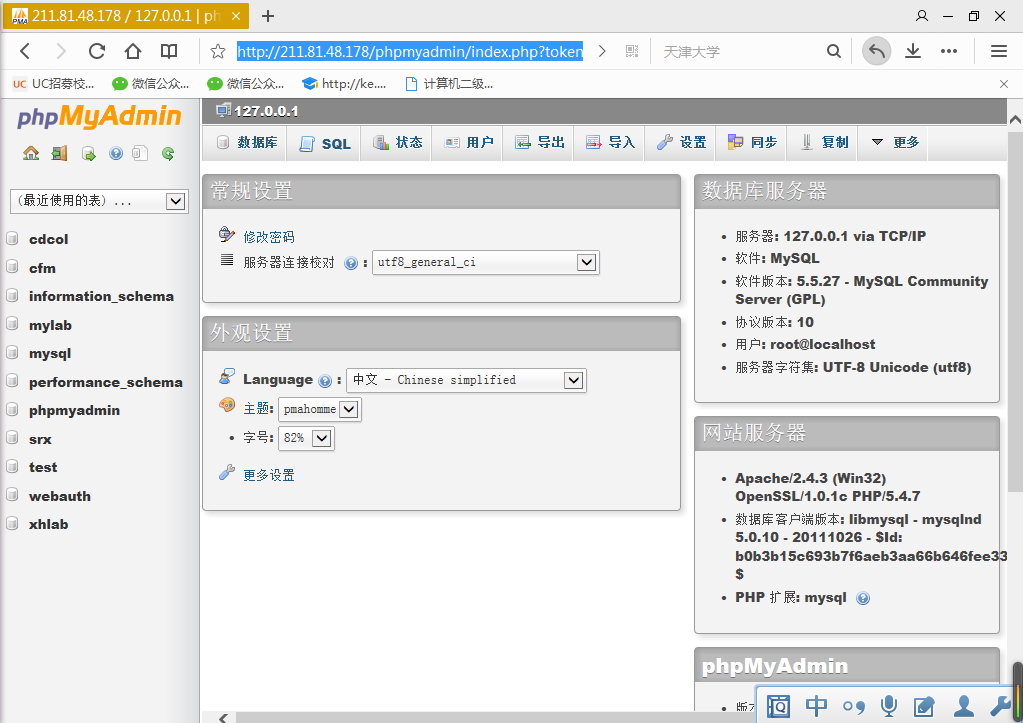Close the bookmarks bar with X
Viewport: 1023px width, 723px height.
1003,84
